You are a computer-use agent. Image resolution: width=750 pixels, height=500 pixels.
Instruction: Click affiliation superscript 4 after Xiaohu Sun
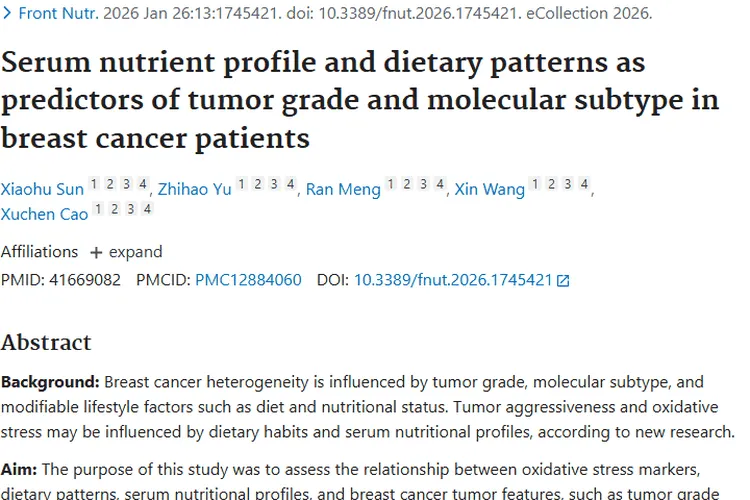tap(142, 184)
